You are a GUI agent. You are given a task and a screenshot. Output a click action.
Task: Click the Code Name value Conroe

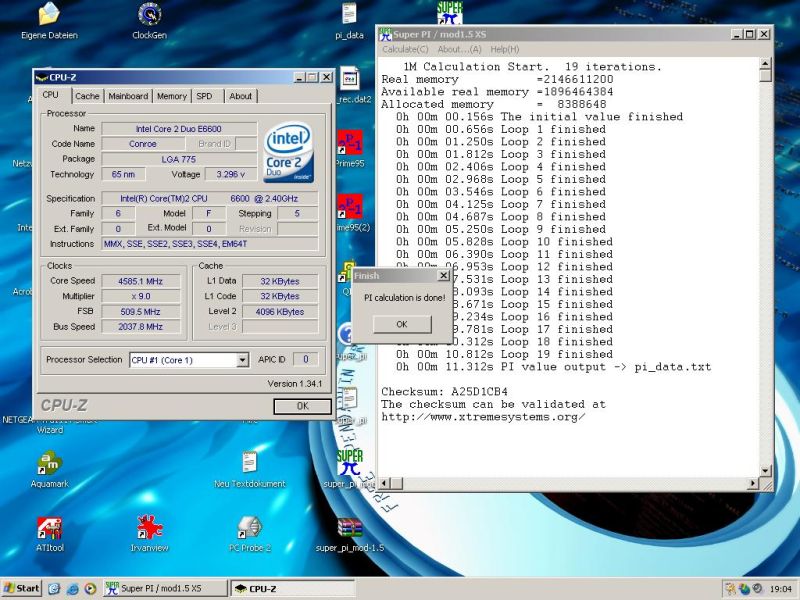click(x=143, y=144)
